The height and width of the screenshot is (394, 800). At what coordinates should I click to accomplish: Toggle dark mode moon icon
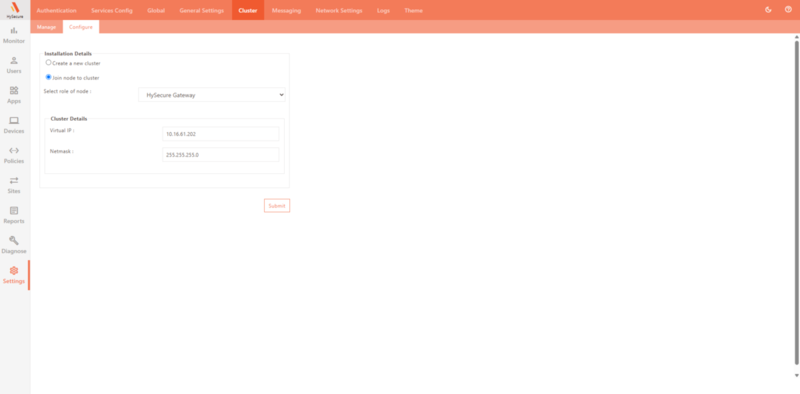[768, 10]
